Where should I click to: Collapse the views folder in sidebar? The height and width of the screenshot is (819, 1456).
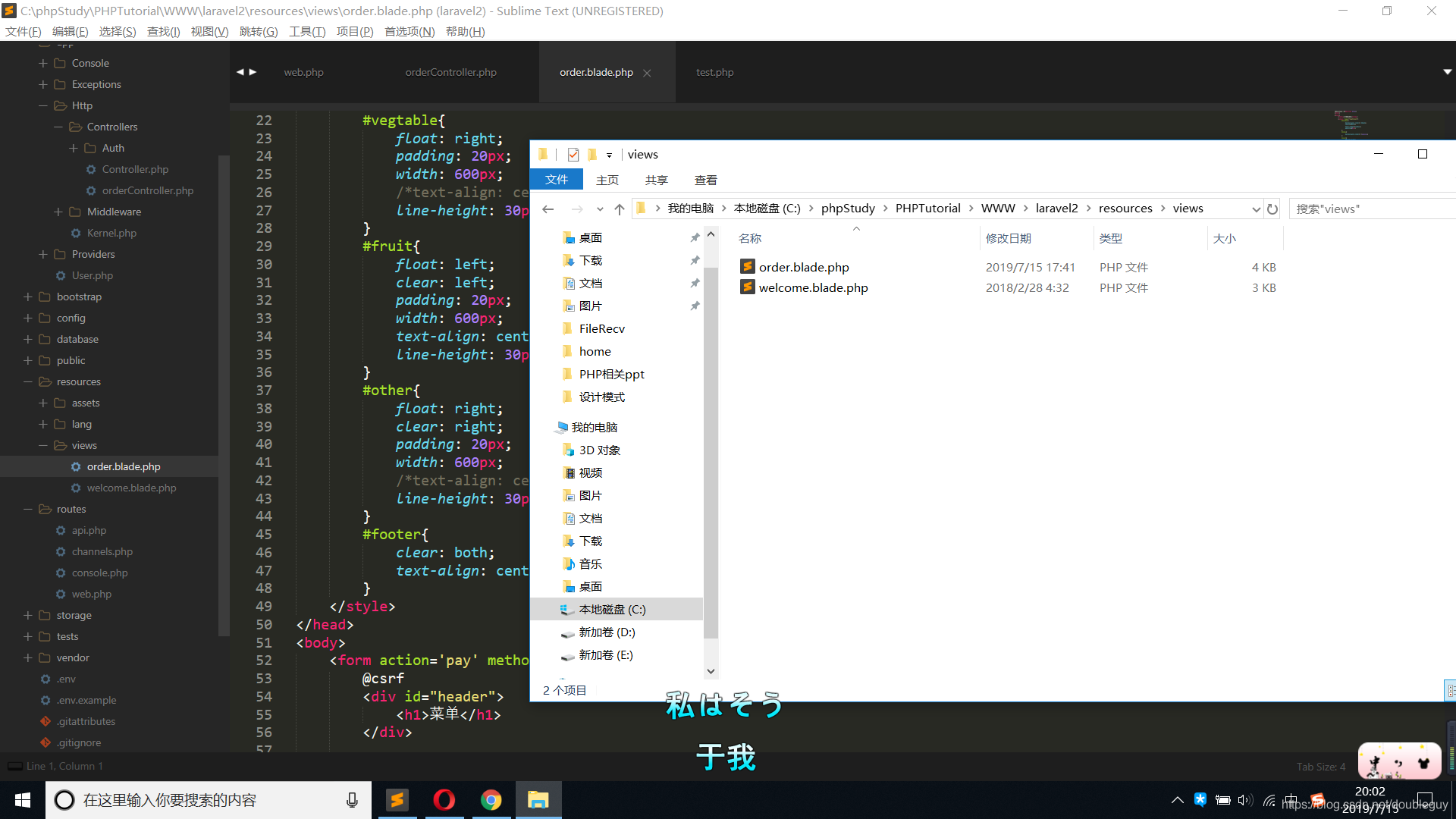[43, 445]
